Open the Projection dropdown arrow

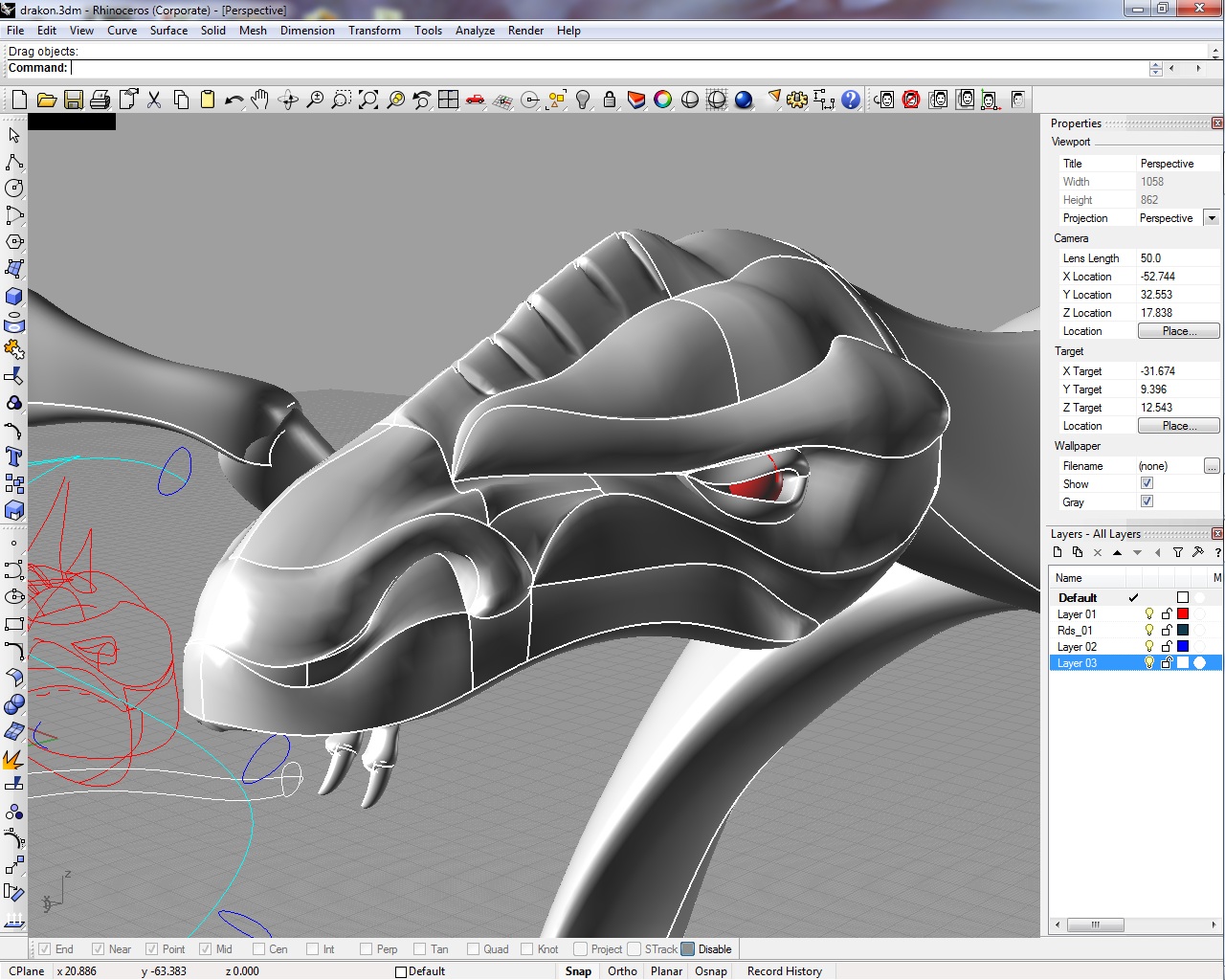tap(1212, 218)
